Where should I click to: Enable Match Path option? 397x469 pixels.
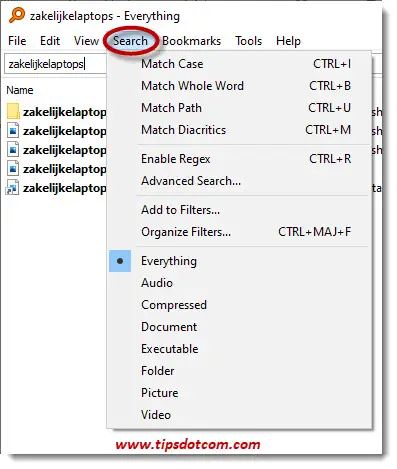239,108
